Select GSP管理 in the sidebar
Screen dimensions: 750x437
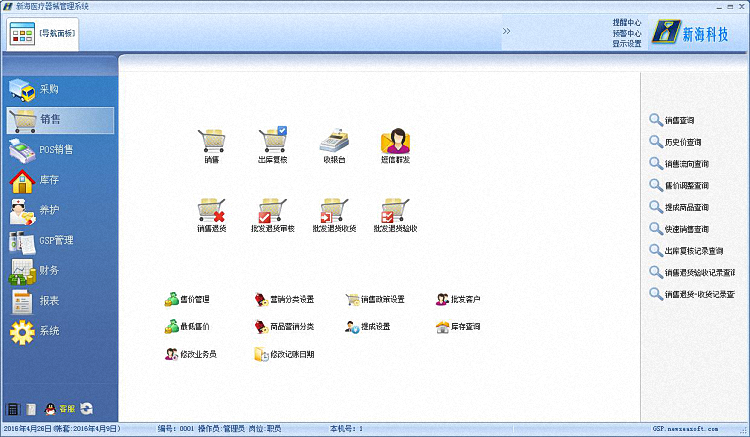[x=60, y=240]
